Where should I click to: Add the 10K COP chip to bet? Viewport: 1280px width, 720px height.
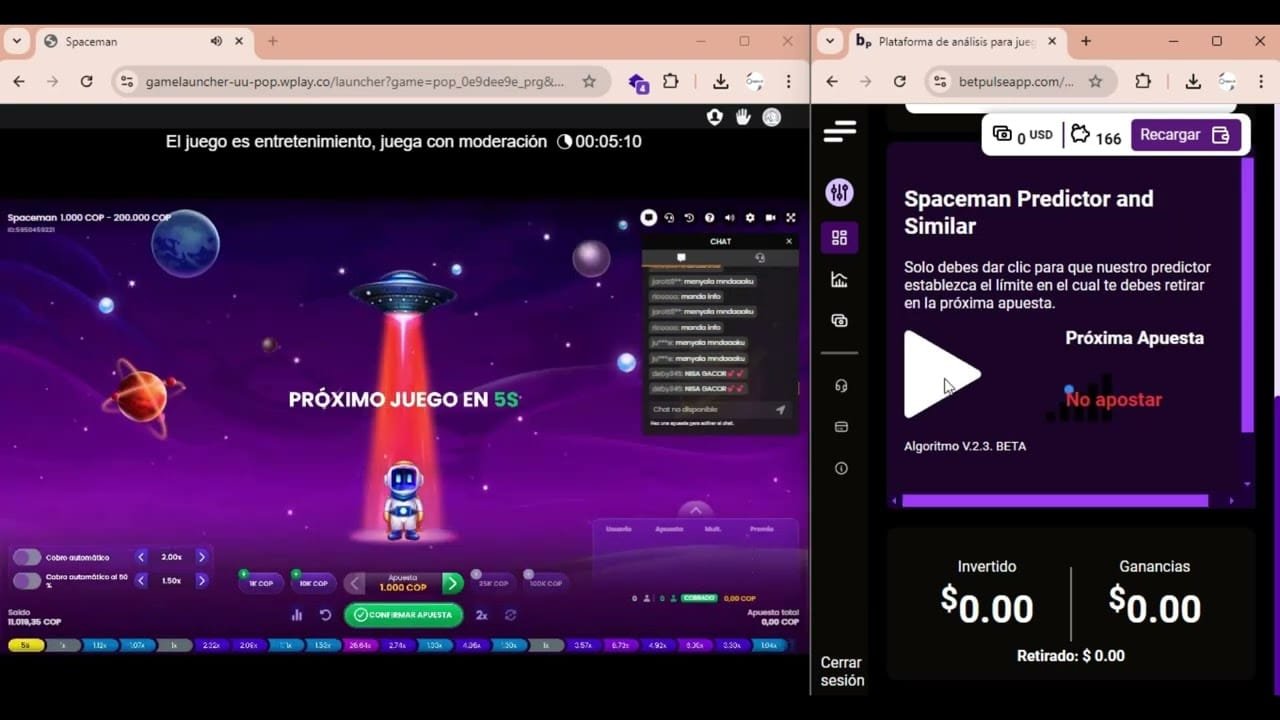pyautogui.click(x=313, y=582)
